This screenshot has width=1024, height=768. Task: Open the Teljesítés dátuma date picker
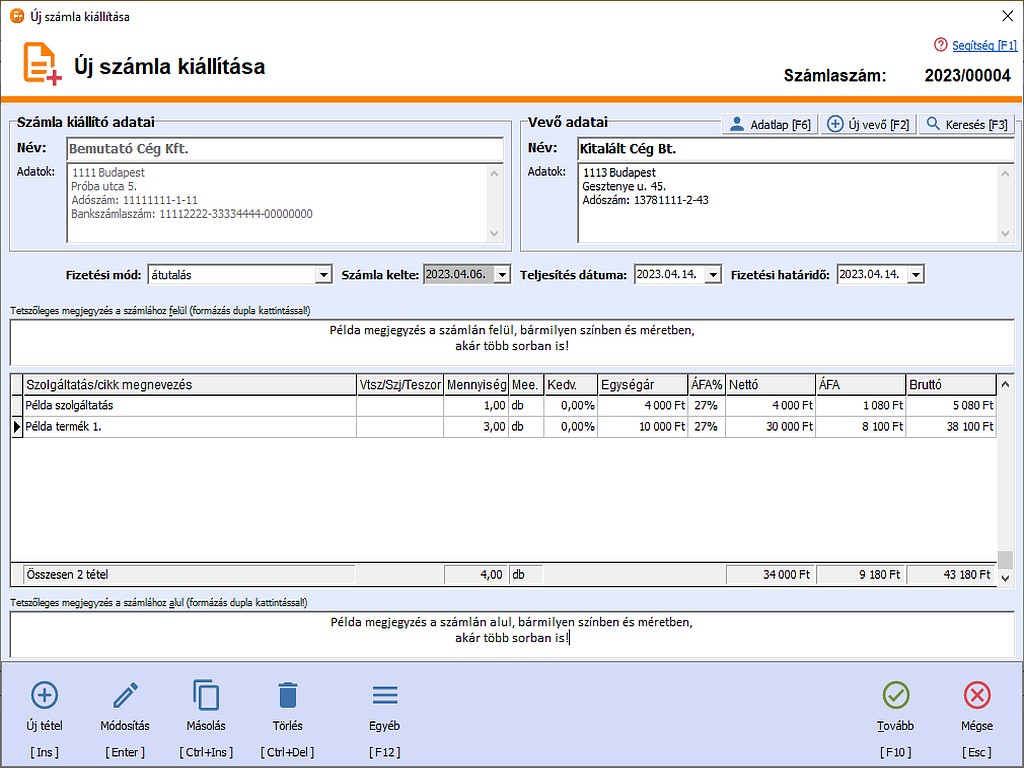click(x=712, y=275)
